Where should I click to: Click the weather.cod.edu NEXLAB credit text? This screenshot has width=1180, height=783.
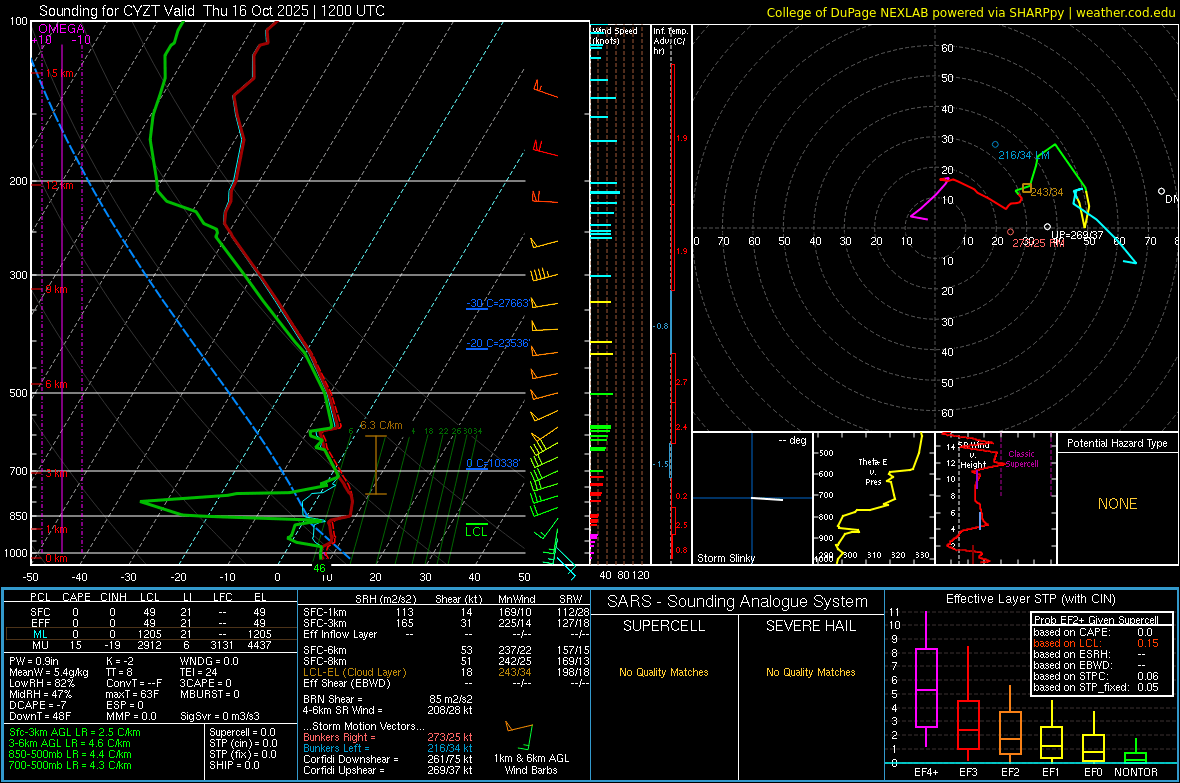pyautogui.click(x=970, y=12)
